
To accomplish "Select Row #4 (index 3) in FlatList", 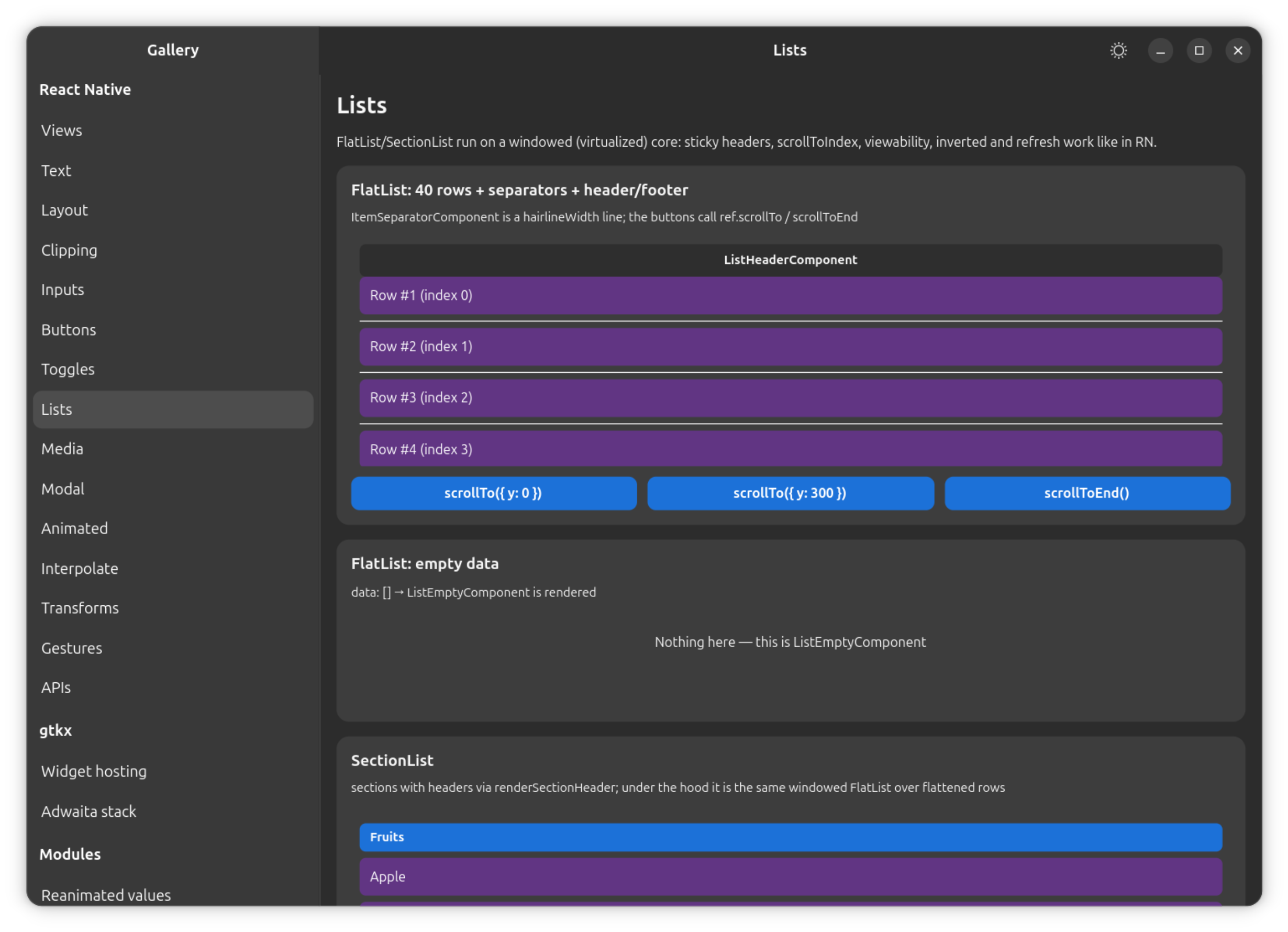I will click(x=791, y=449).
